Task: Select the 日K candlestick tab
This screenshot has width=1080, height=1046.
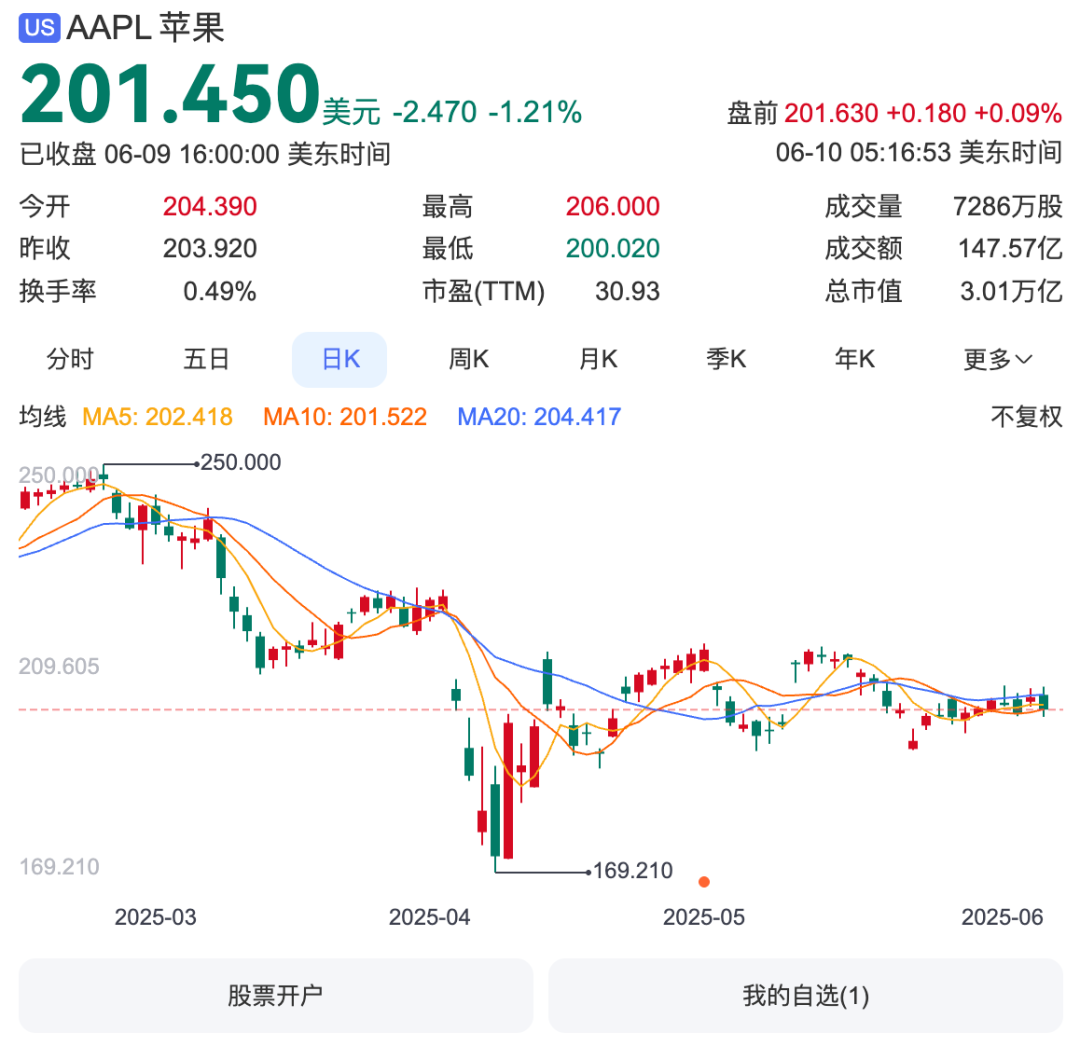Action: coord(339,359)
